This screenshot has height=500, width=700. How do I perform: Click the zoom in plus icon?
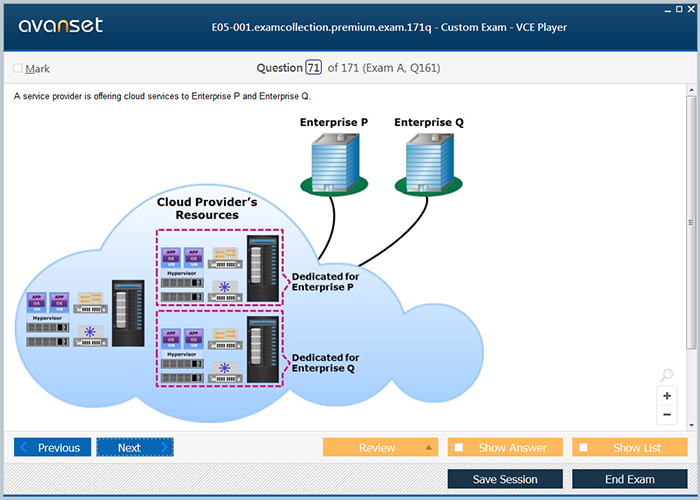pyautogui.click(x=667, y=396)
